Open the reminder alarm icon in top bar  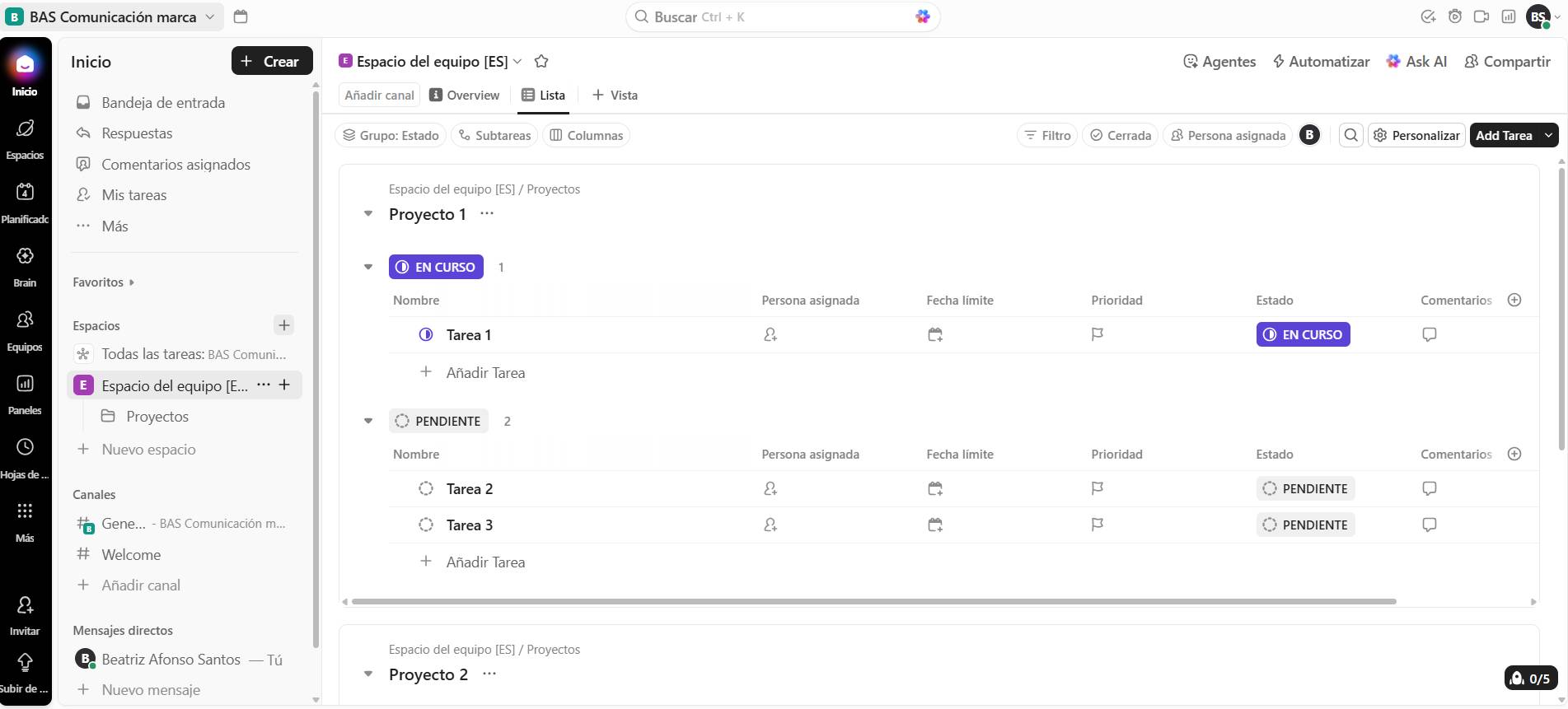pos(1455,16)
